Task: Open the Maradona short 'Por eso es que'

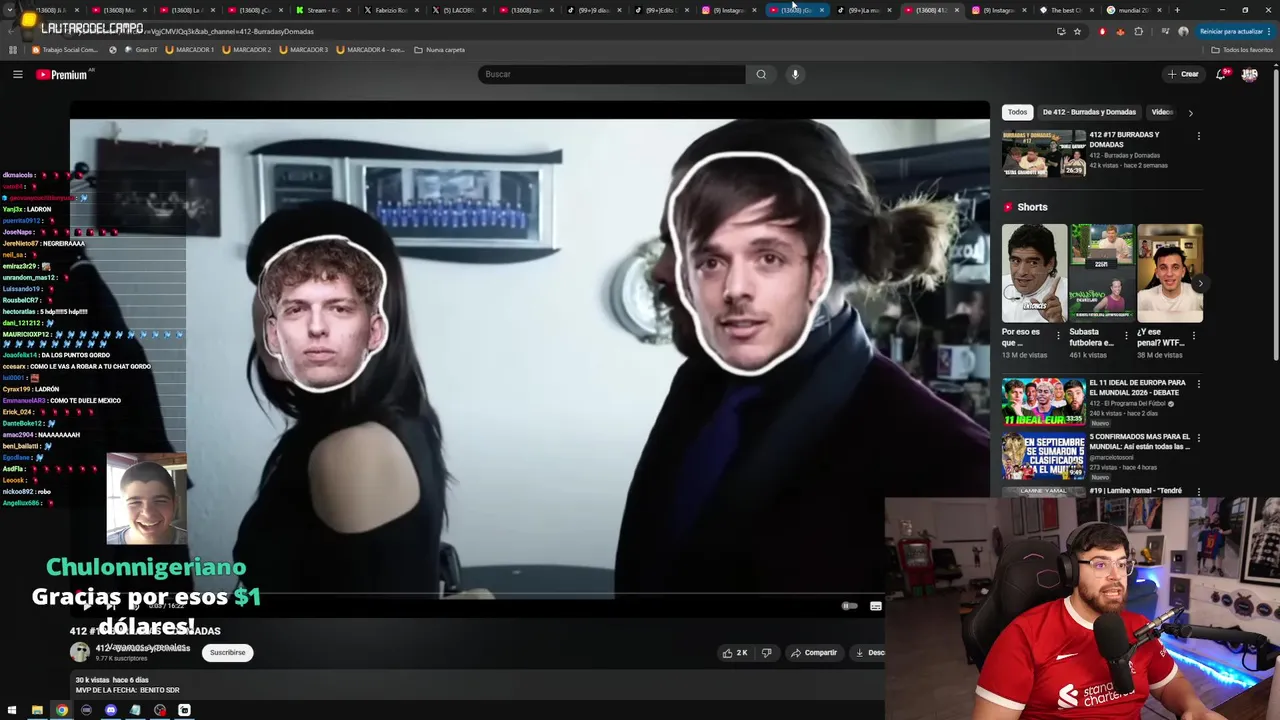Action: [1034, 273]
